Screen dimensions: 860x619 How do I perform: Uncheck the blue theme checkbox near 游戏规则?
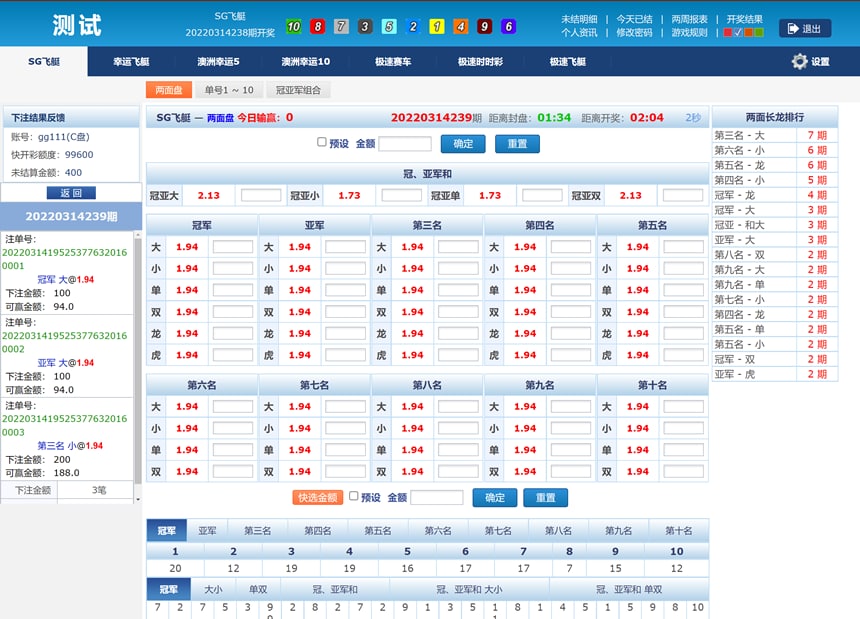pos(738,32)
